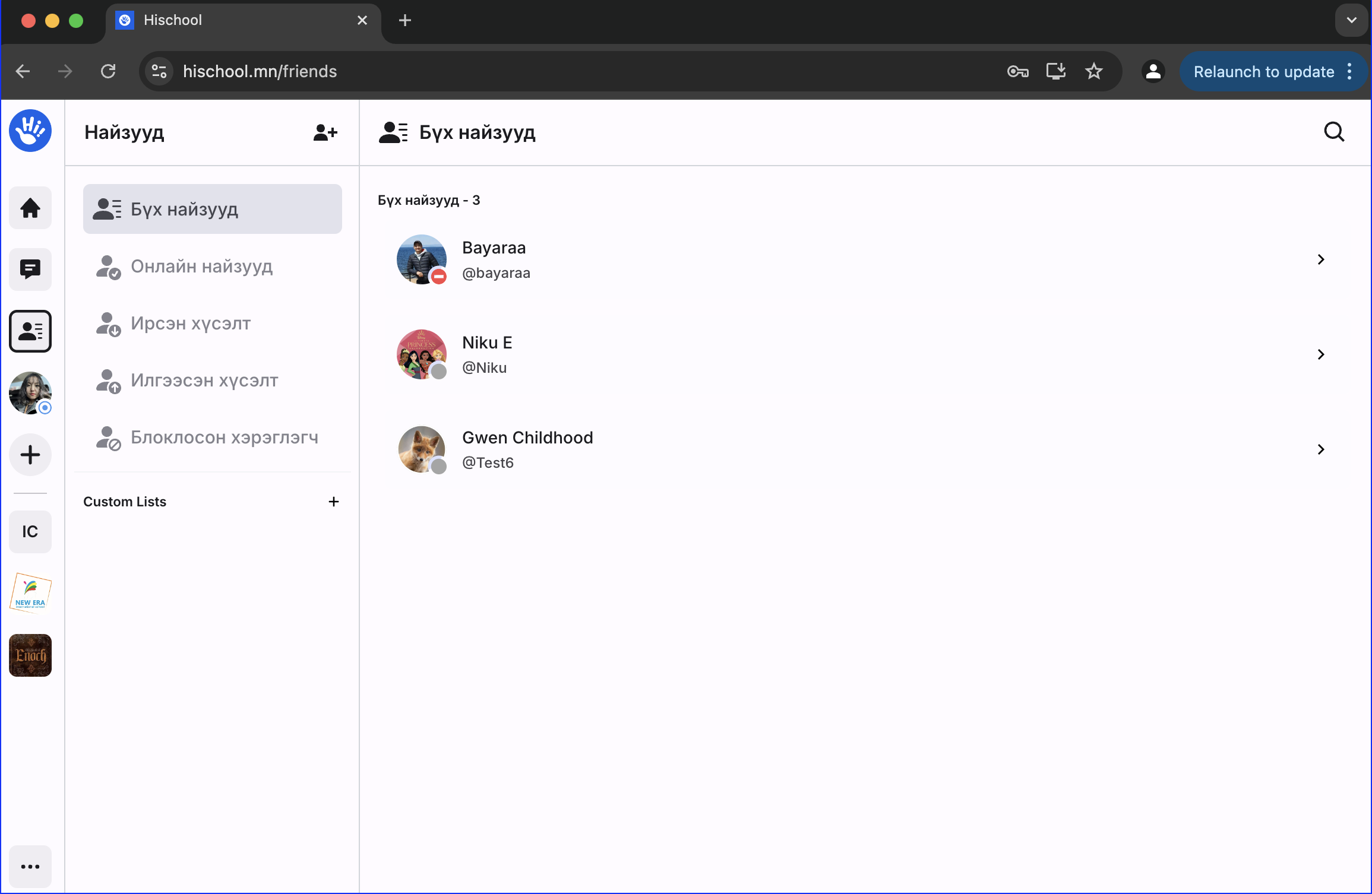This screenshot has height=894, width=1372.
Task: Click the plus circle to add server
Action: 30,455
